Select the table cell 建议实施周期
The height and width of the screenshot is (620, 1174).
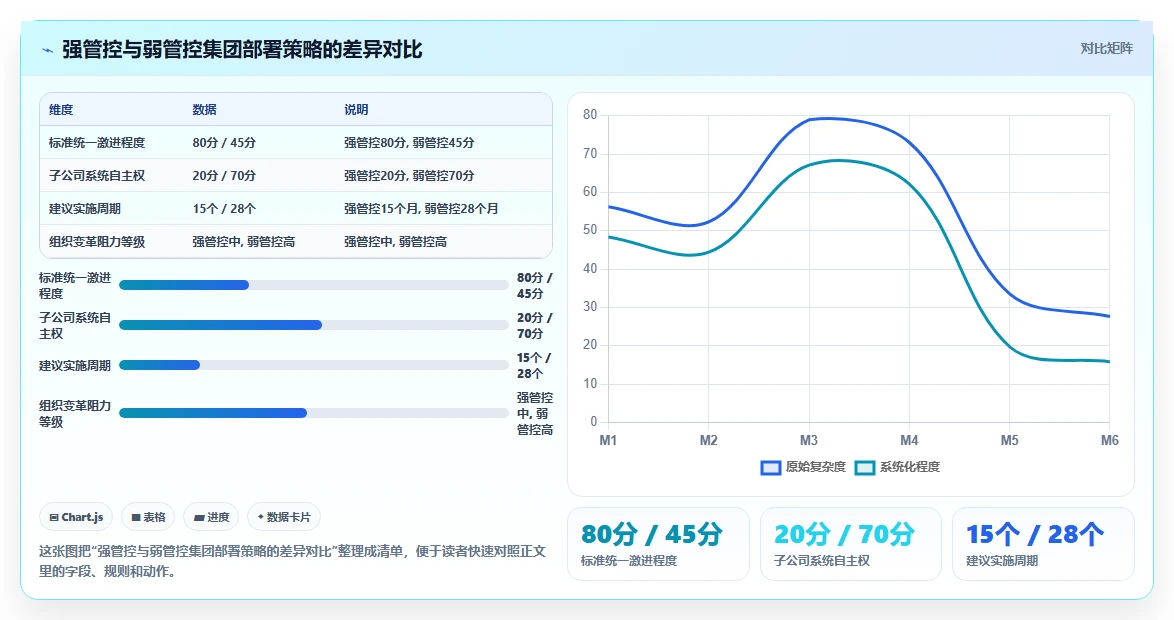coord(85,208)
